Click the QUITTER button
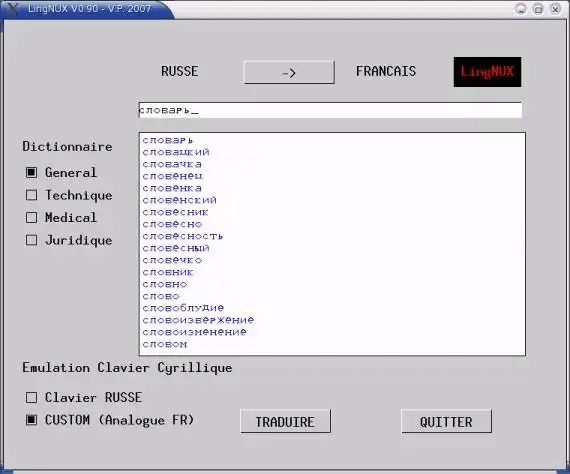Viewport: 570px width, 474px height. (x=446, y=422)
